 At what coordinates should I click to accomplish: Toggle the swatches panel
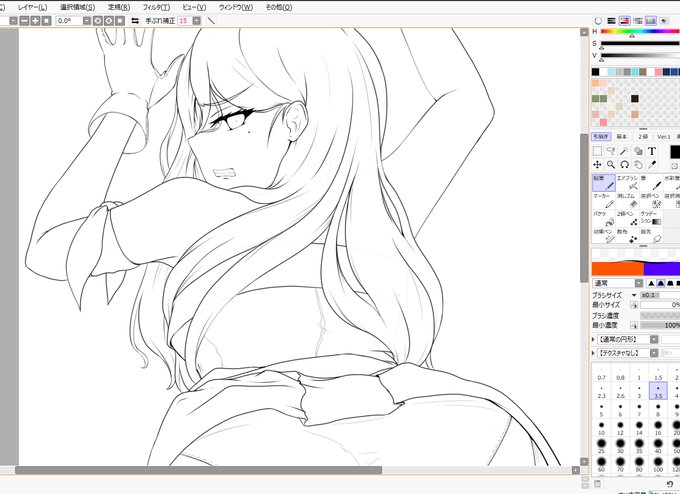[651, 20]
